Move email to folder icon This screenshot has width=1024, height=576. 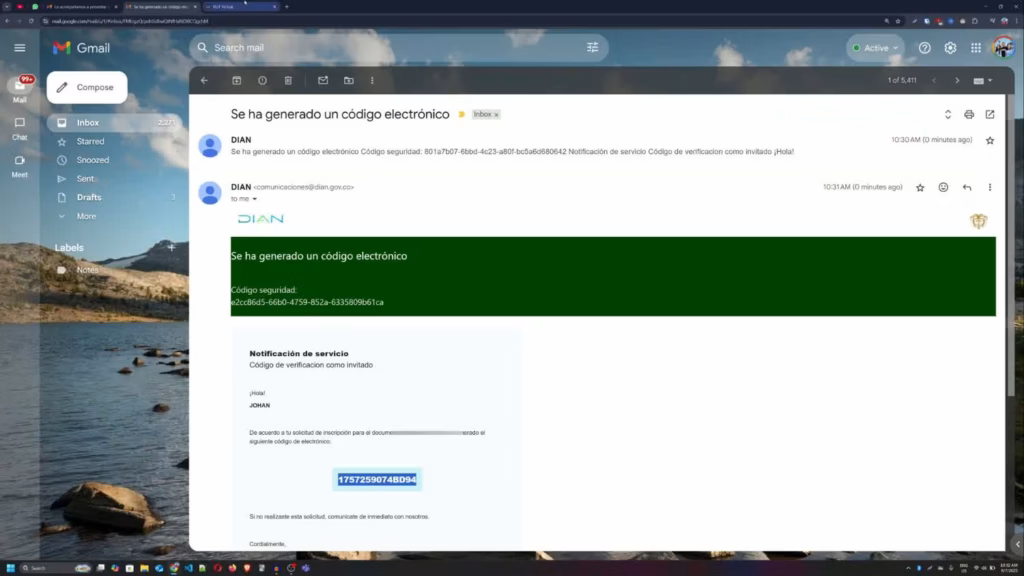349,80
